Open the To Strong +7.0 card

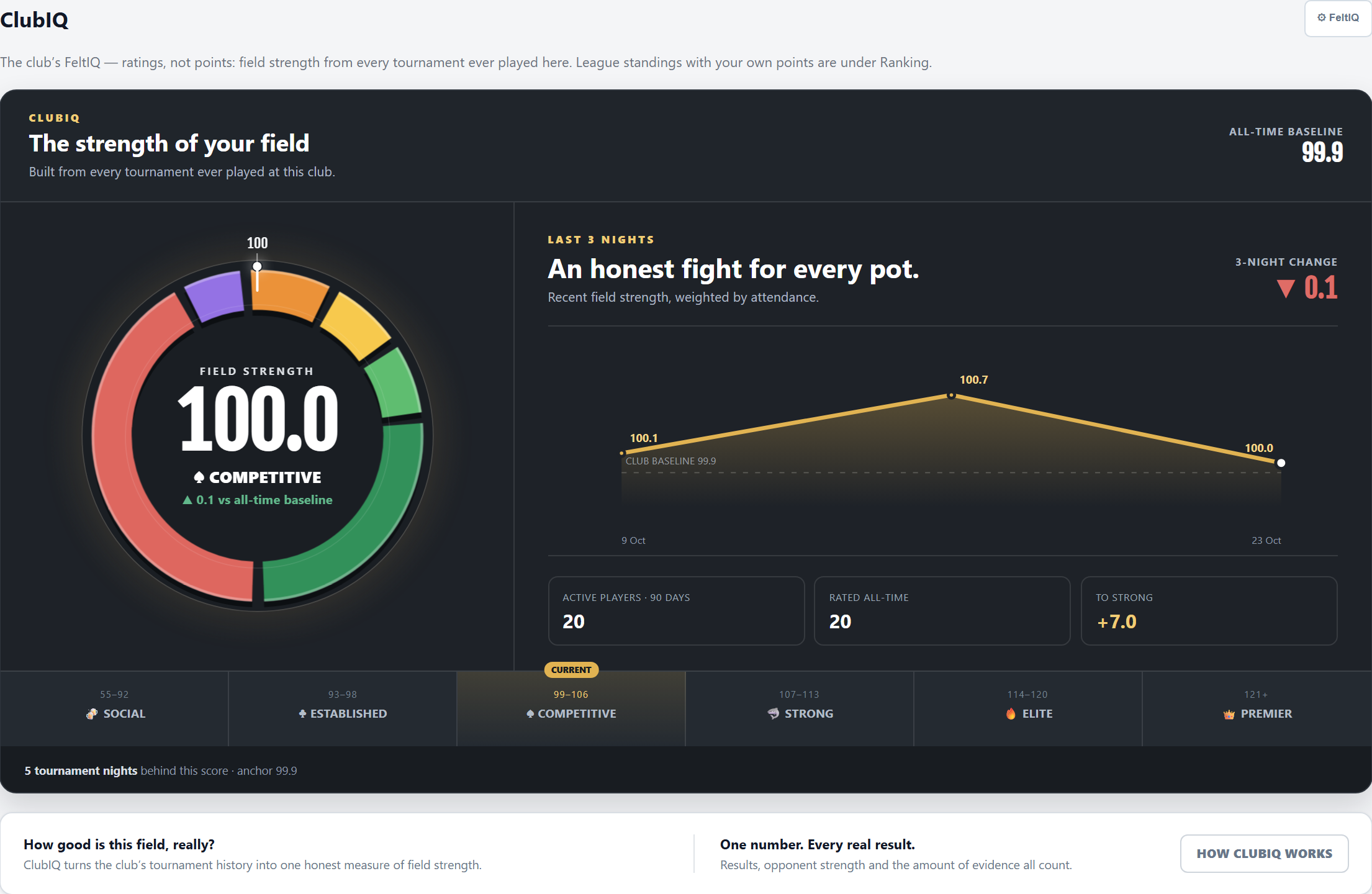[1209, 611]
